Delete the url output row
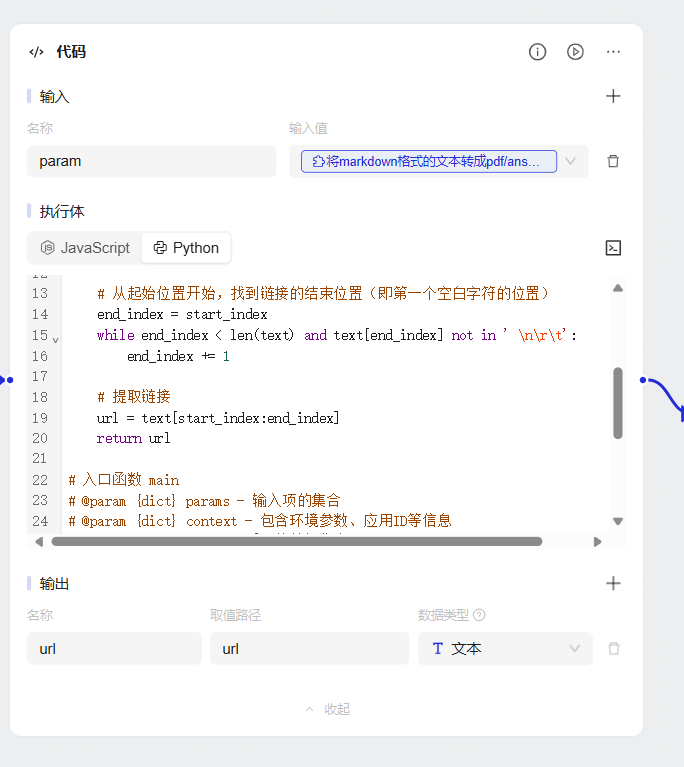 tap(613, 649)
